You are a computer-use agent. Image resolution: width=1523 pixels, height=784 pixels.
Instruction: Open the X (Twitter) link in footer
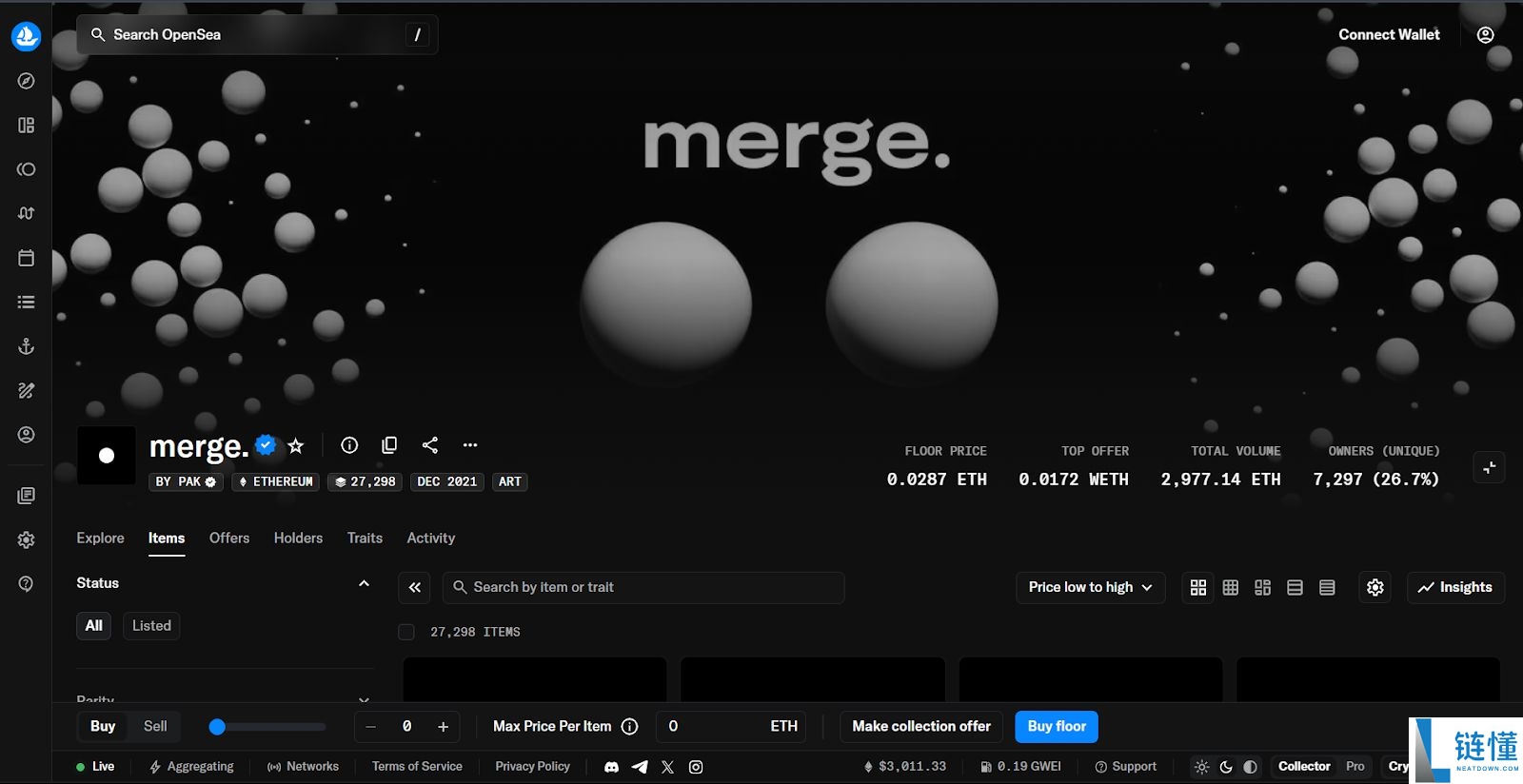click(667, 767)
